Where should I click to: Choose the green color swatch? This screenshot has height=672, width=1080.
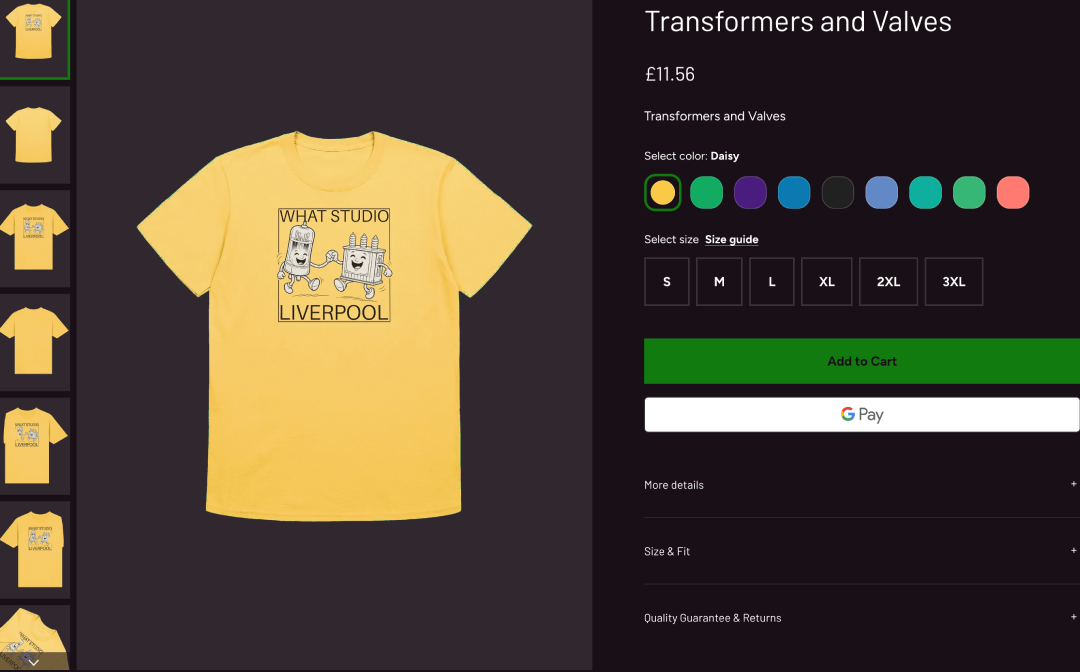coord(706,192)
